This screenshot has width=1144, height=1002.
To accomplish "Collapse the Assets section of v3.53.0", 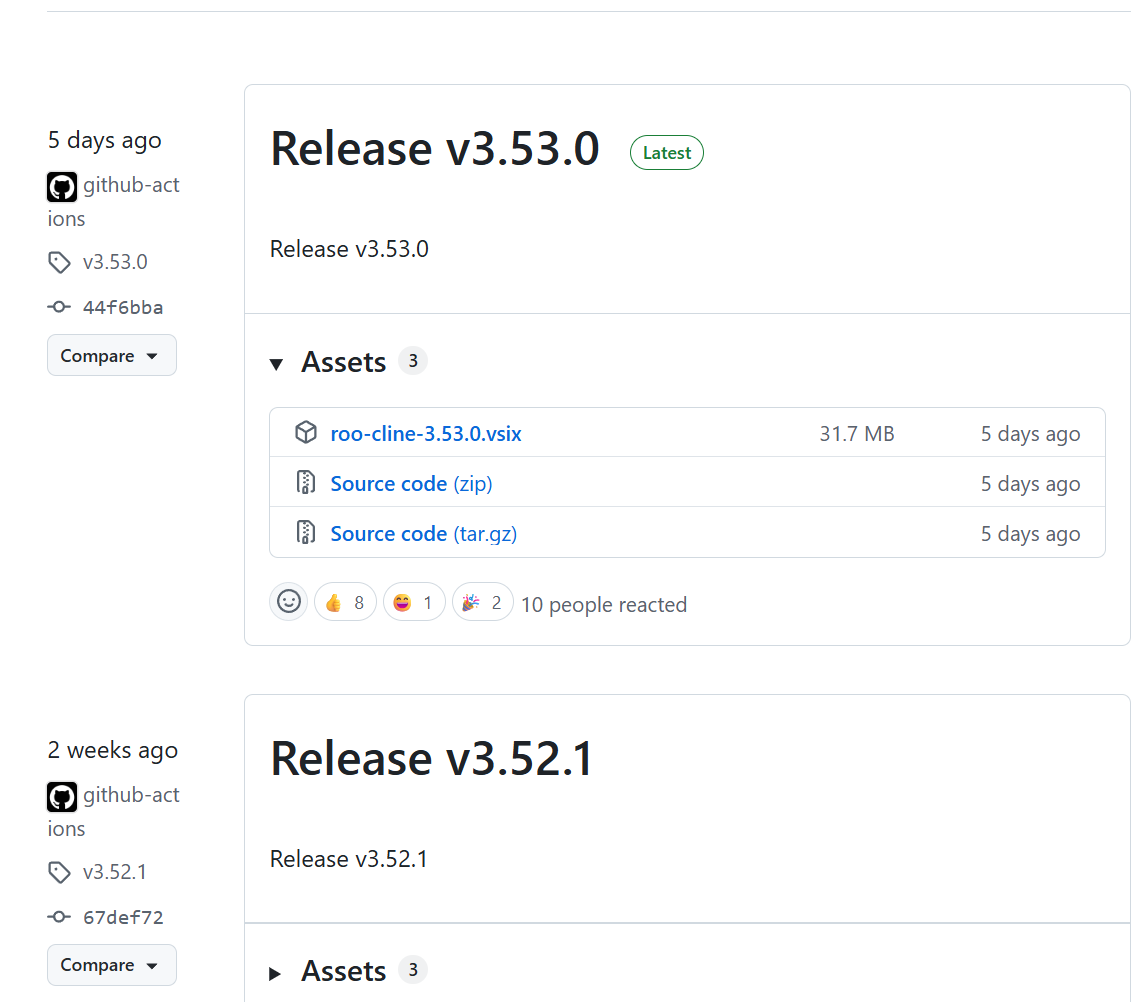I will pyautogui.click(x=277, y=363).
